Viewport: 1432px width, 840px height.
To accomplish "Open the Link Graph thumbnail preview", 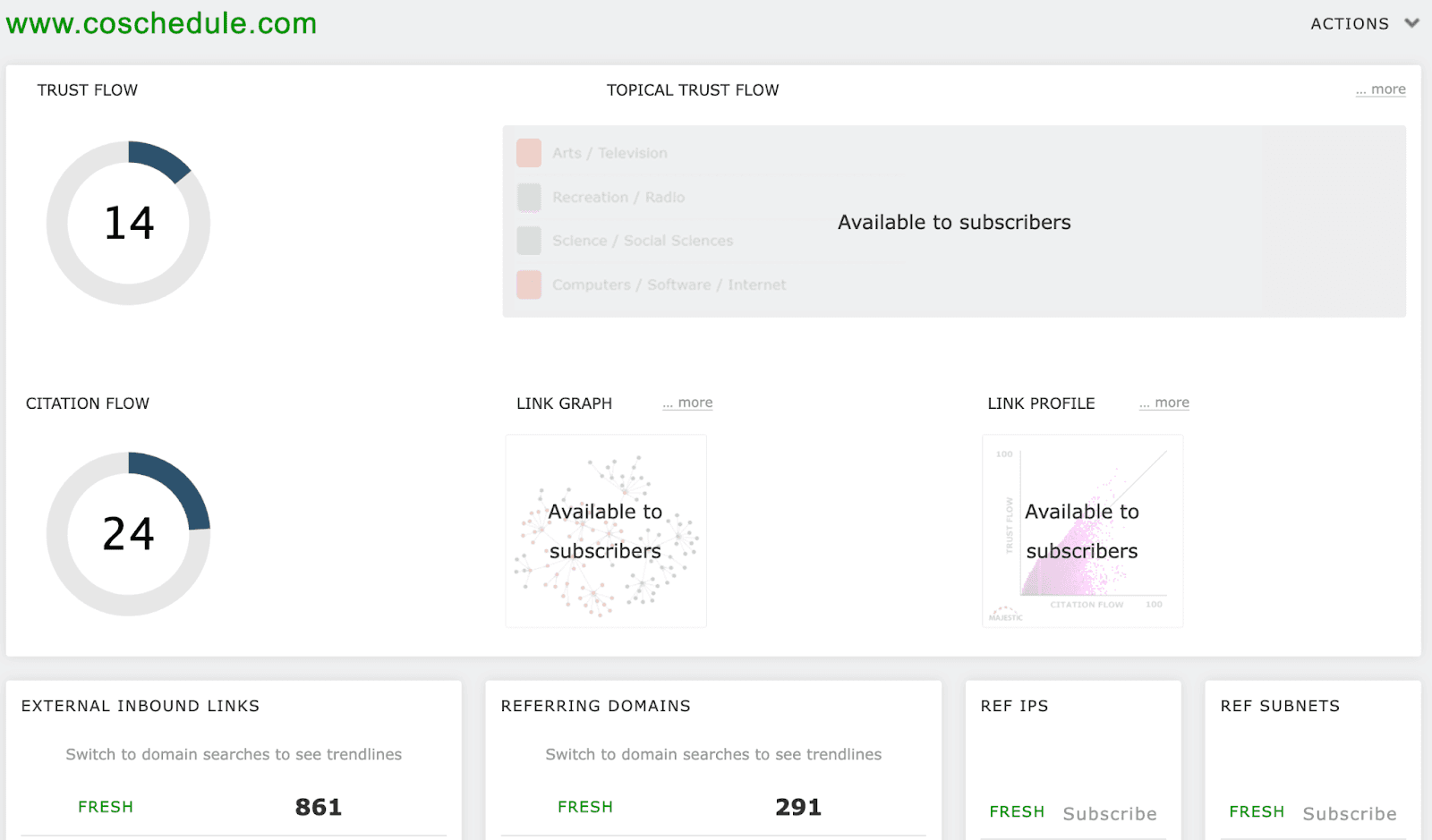I will pos(606,531).
